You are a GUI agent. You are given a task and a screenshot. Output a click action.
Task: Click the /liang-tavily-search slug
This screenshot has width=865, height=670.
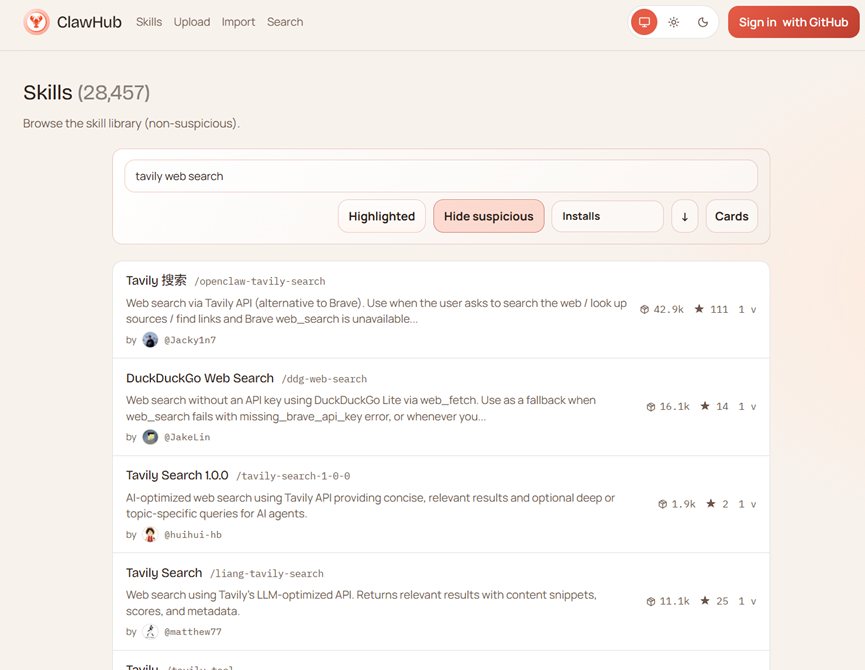coord(266,573)
